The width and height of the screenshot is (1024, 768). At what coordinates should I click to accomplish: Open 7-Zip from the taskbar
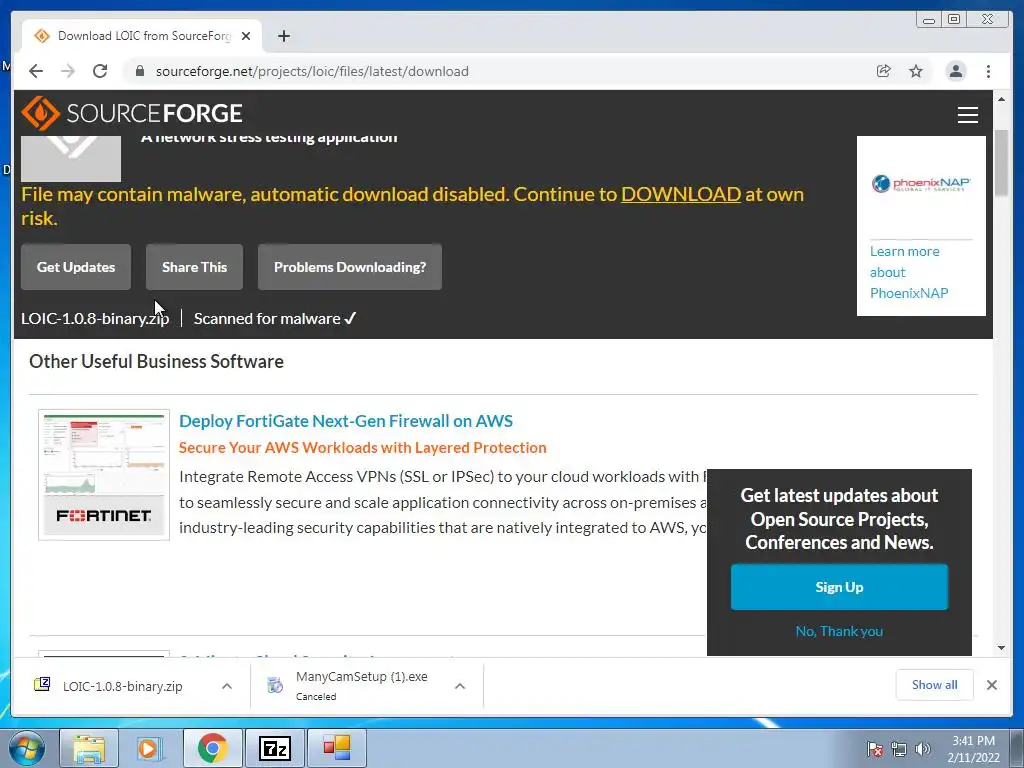pyautogui.click(x=274, y=748)
